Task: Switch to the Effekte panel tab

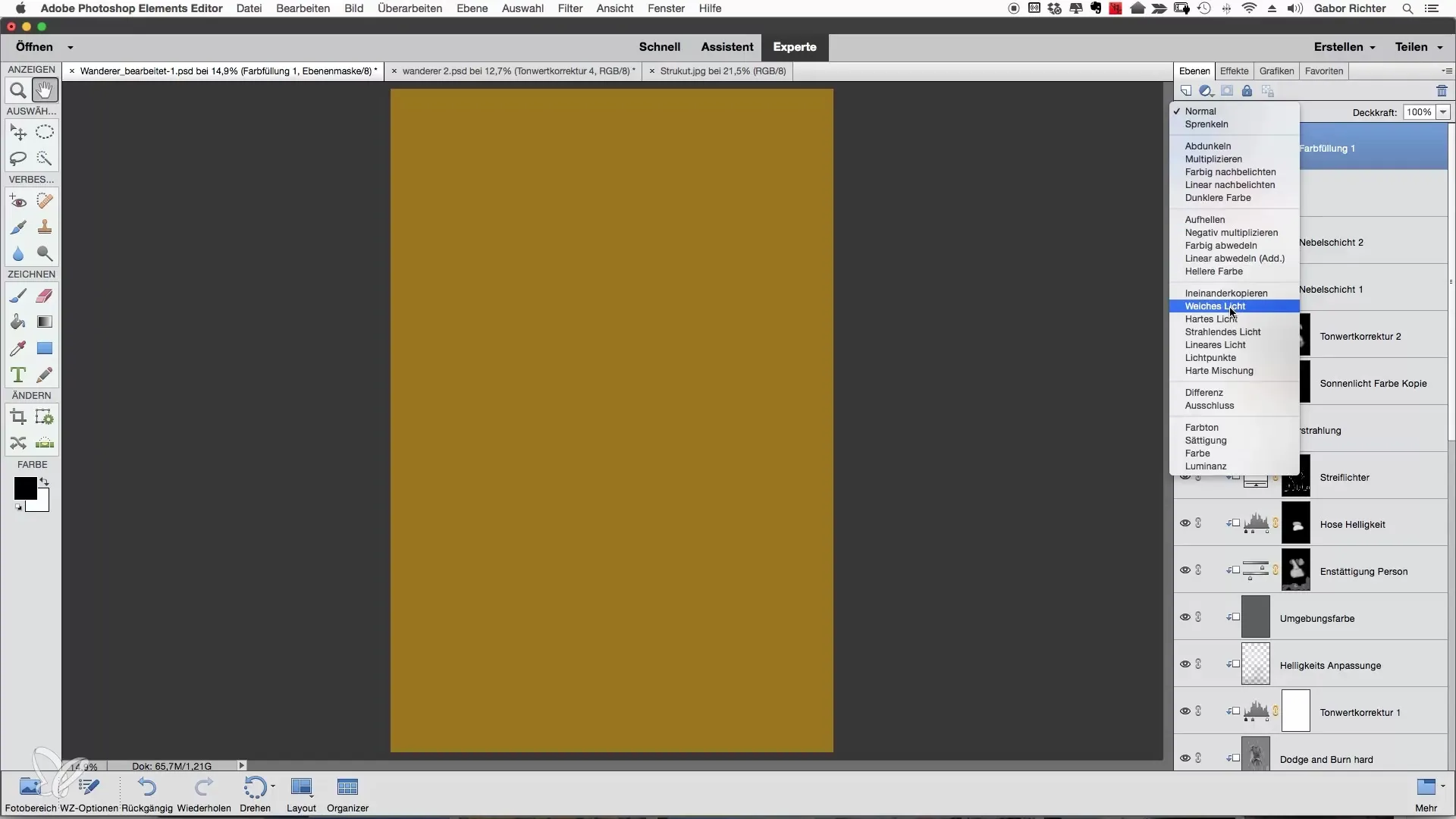Action: click(x=1234, y=71)
